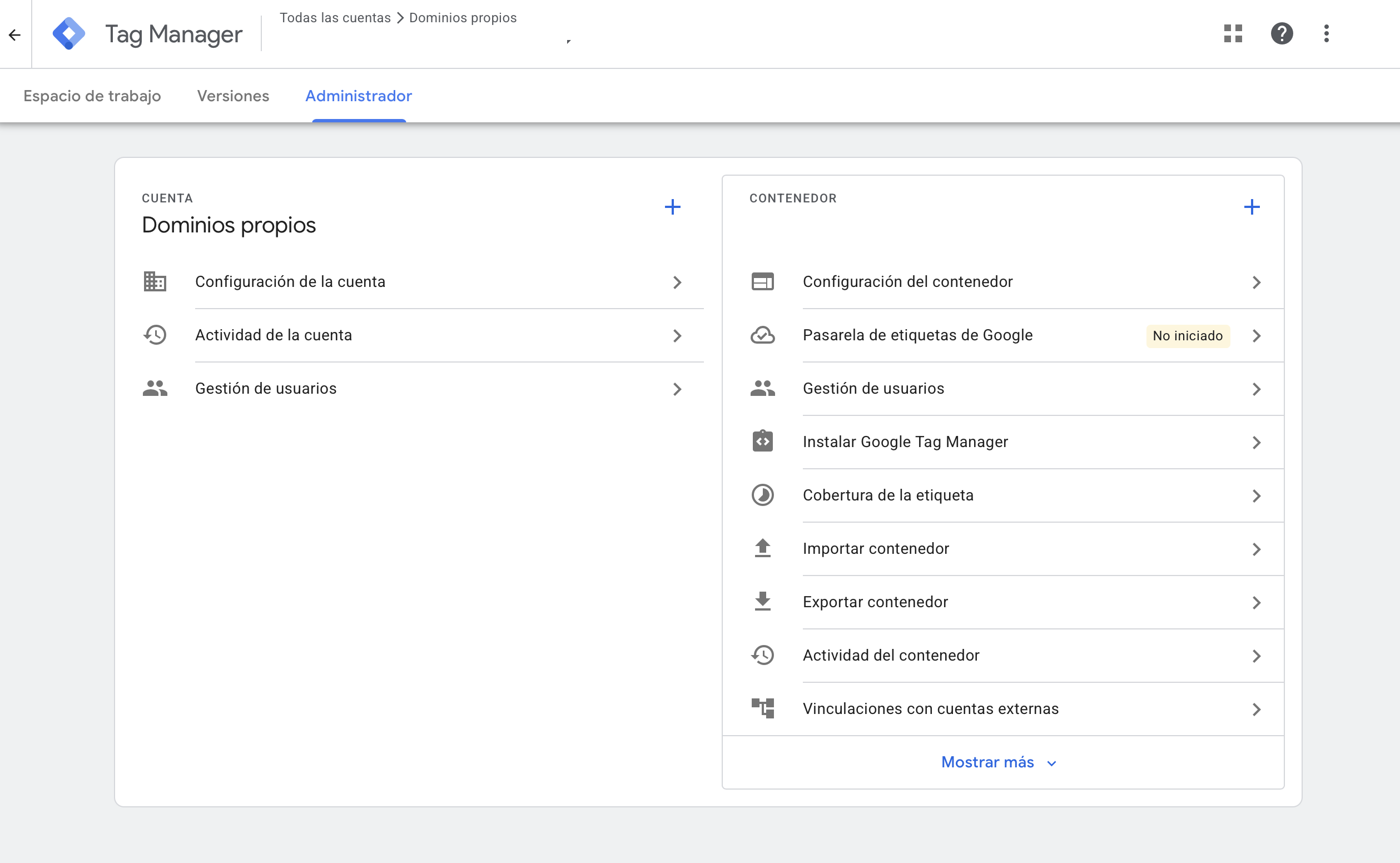
Task: Click the download icon for Exportar contenedor
Action: [762, 602]
